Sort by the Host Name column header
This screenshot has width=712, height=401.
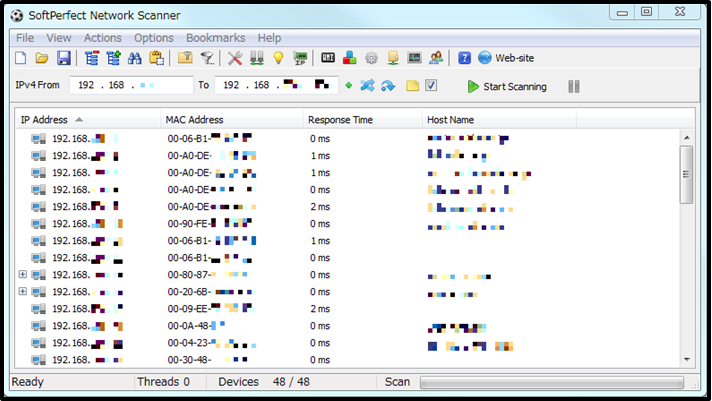click(x=499, y=120)
